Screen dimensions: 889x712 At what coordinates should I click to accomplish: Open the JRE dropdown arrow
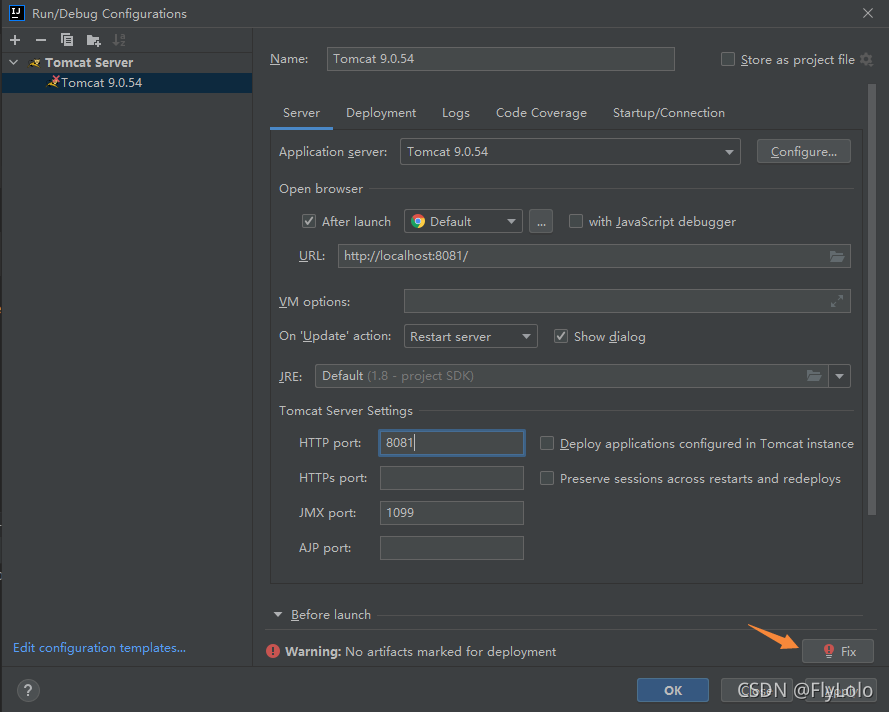tap(839, 376)
